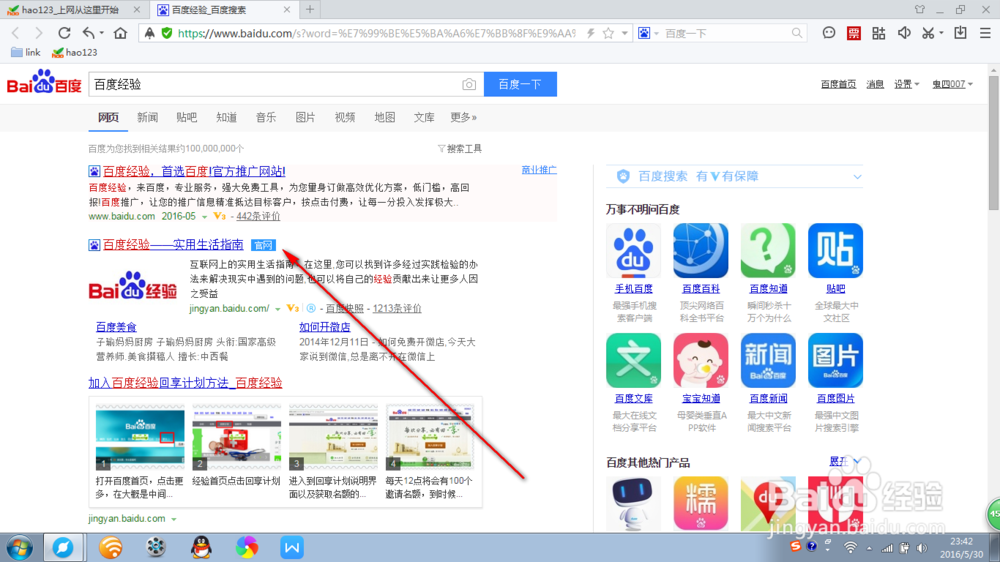Switch to the 地图 search tab

pos(385,117)
